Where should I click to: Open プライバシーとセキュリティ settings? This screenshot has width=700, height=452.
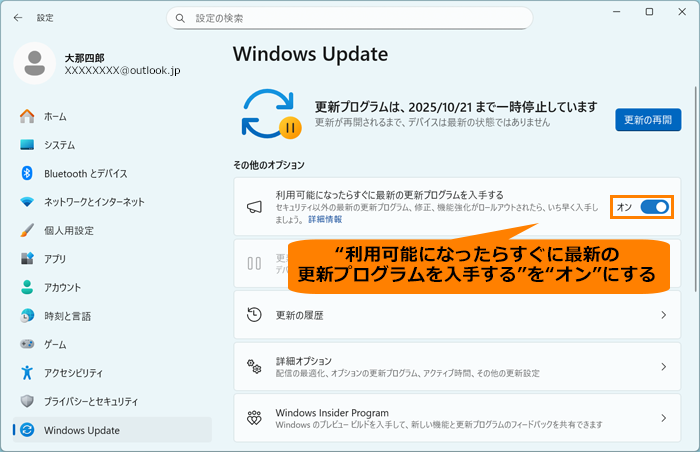(x=112, y=401)
